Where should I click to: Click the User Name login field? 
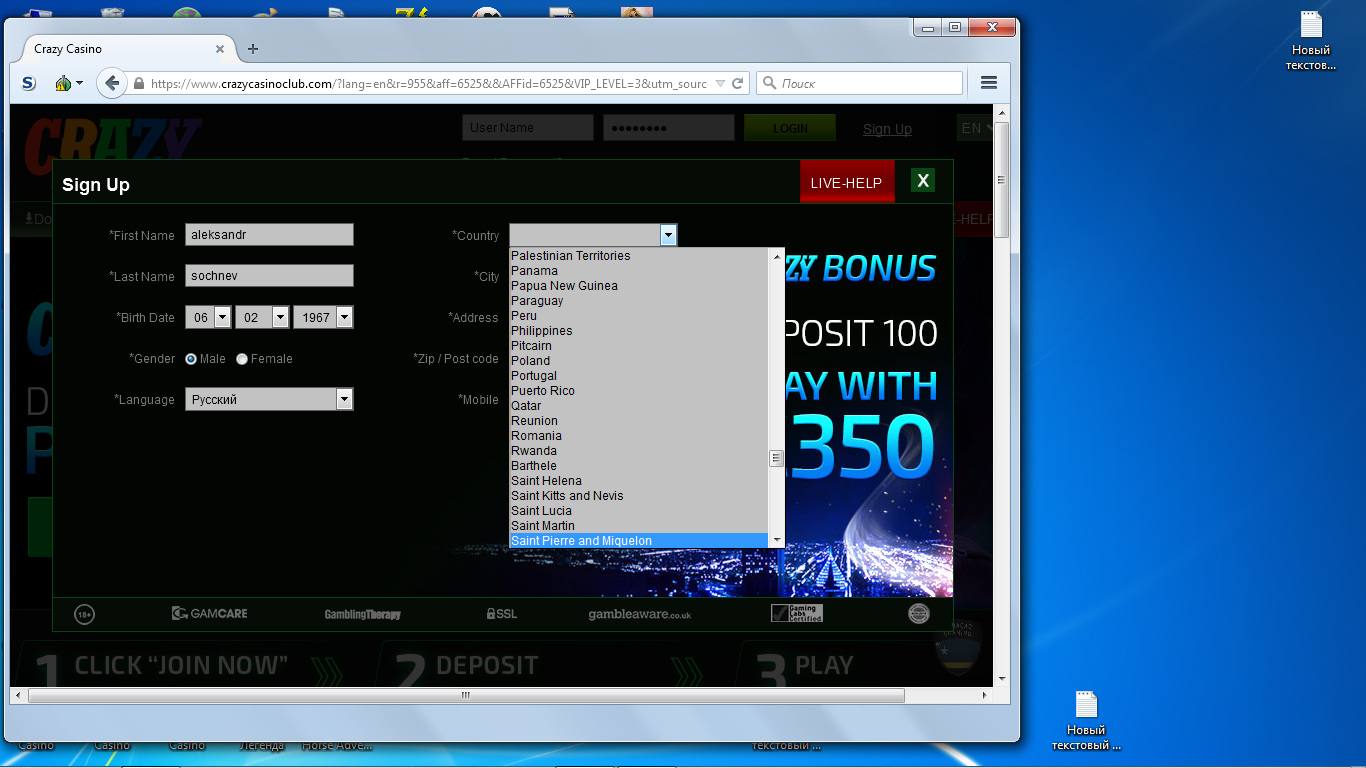pos(528,128)
